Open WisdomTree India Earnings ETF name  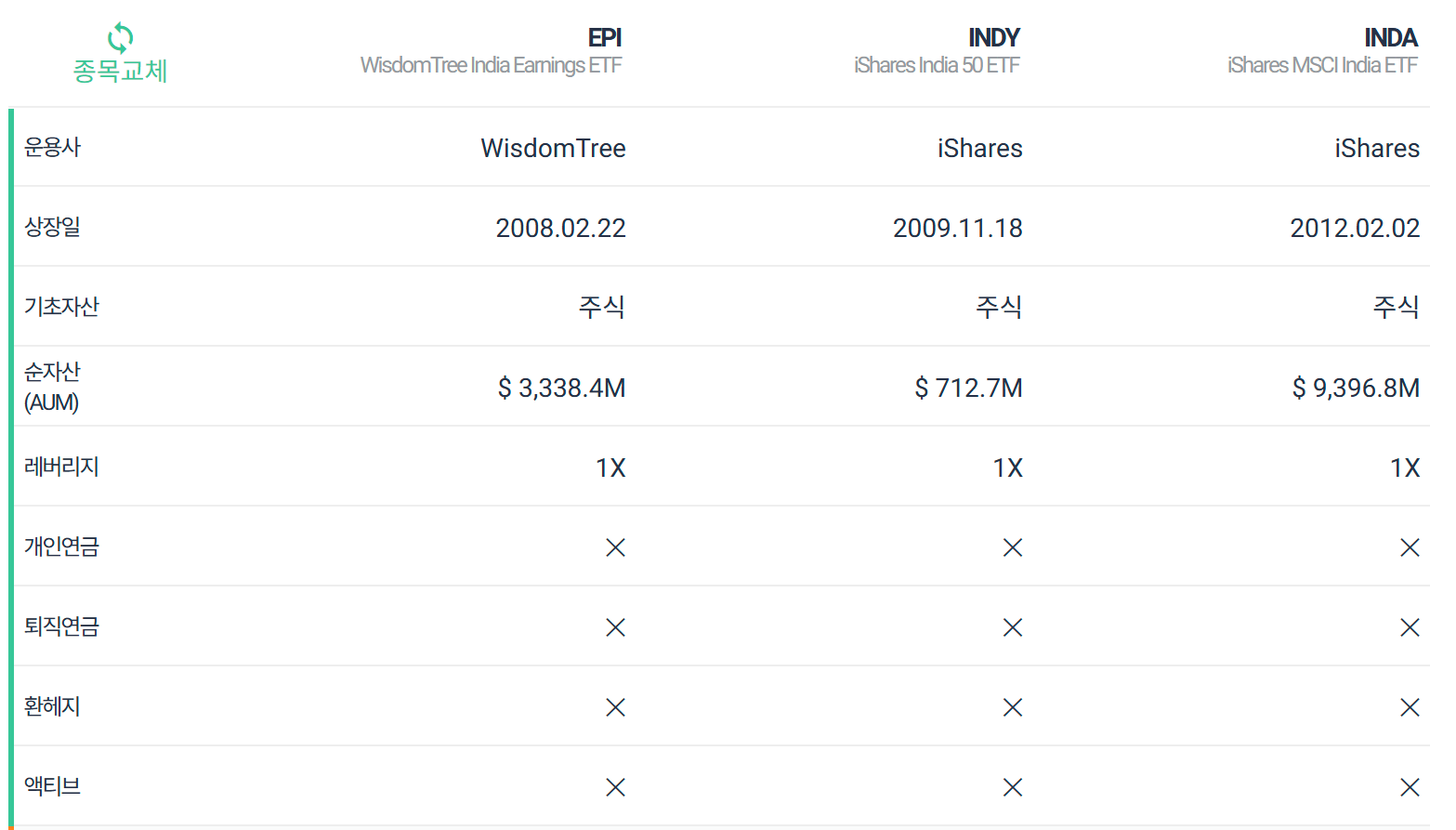[491, 65]
